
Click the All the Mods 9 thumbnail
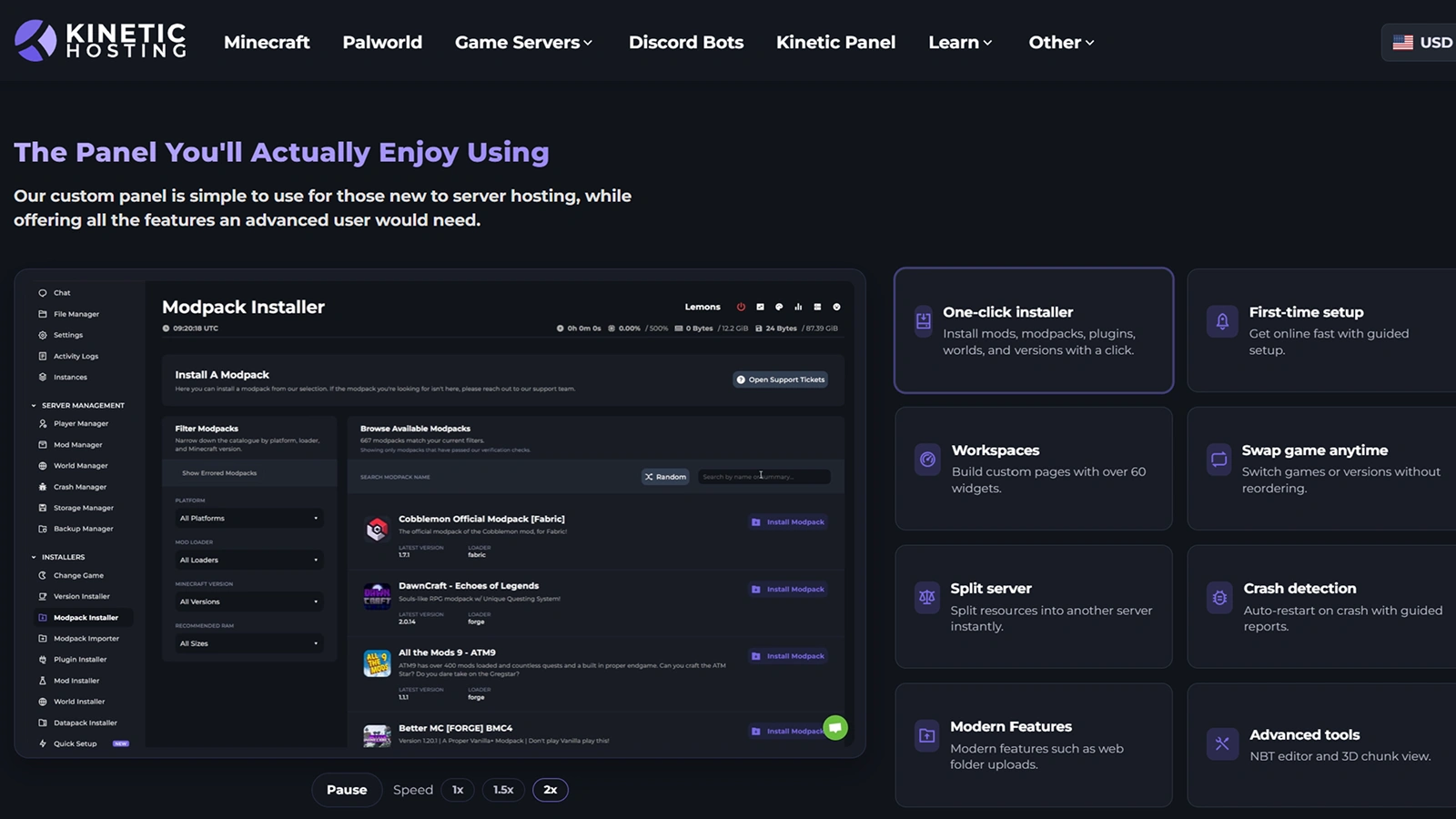377,663
